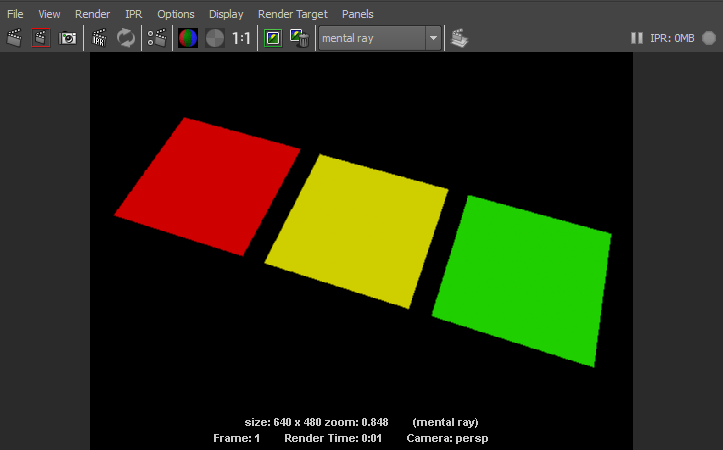Open the View menu
723x450 pixels.
(49, 14)
